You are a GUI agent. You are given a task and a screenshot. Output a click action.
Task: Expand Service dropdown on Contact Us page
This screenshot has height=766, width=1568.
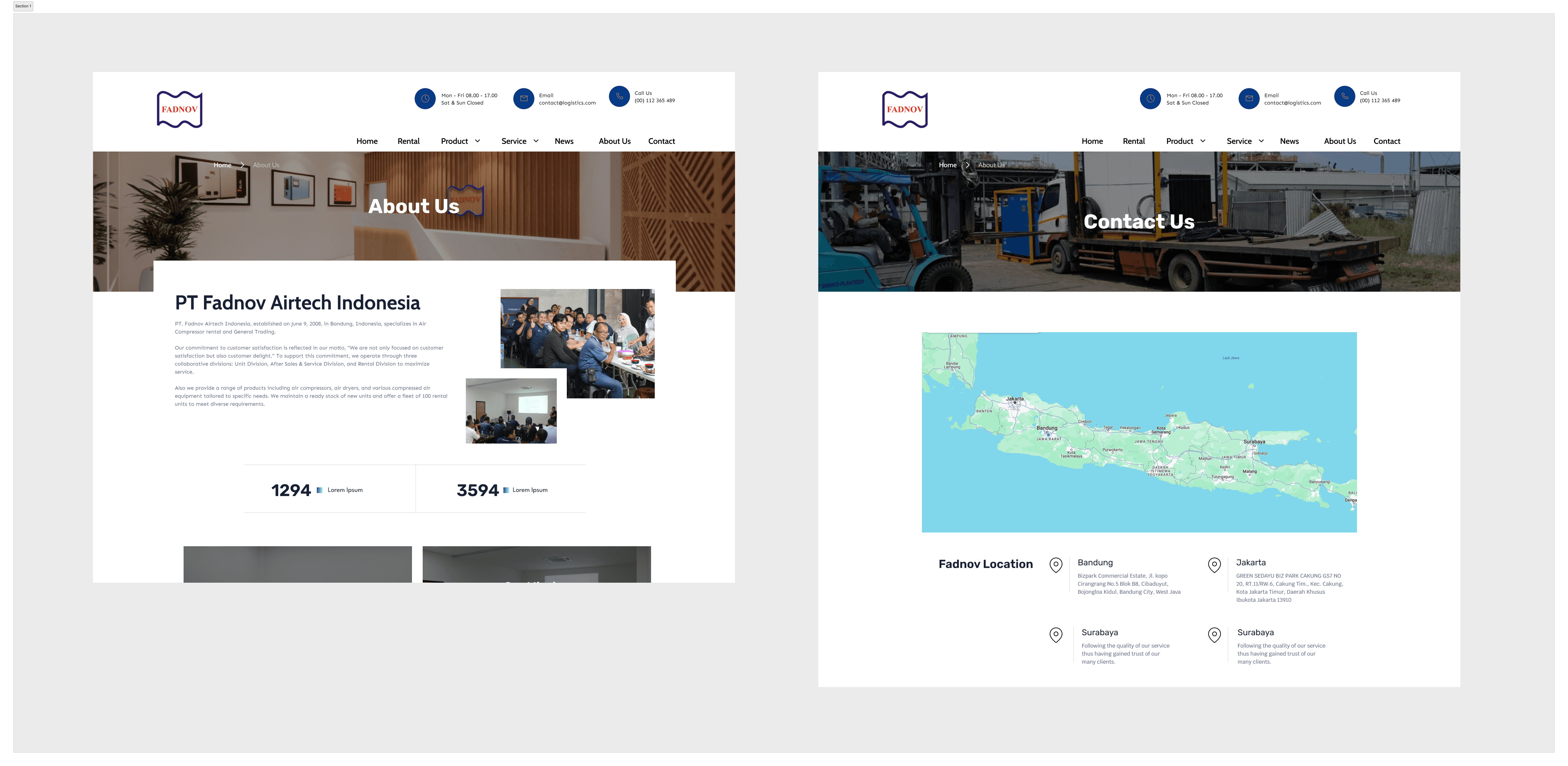pos(1261,141)
